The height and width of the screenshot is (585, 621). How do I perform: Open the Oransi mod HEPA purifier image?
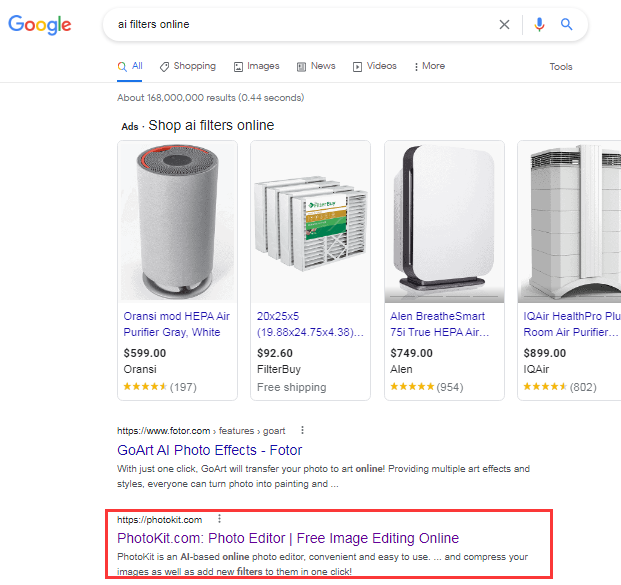[178, 221]
